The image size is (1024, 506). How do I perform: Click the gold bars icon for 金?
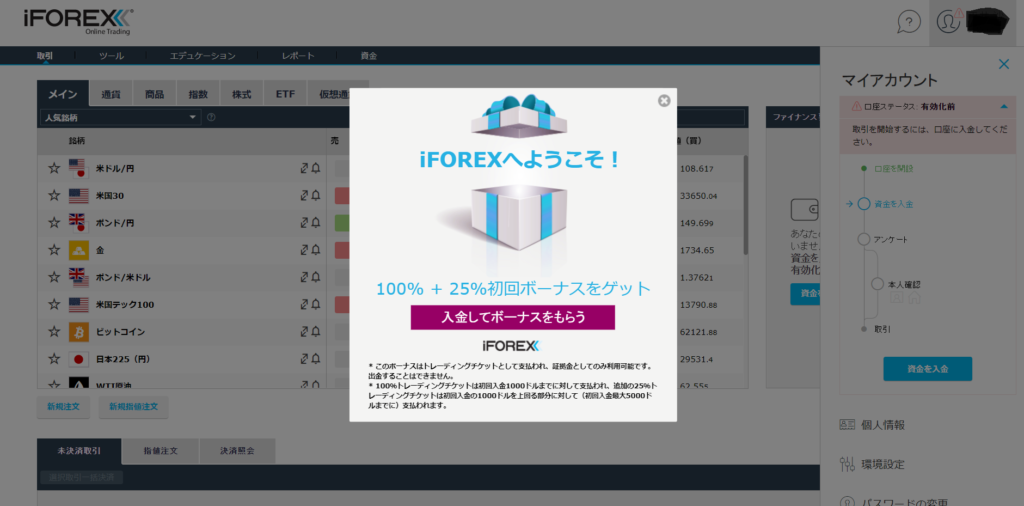(78, 250)
